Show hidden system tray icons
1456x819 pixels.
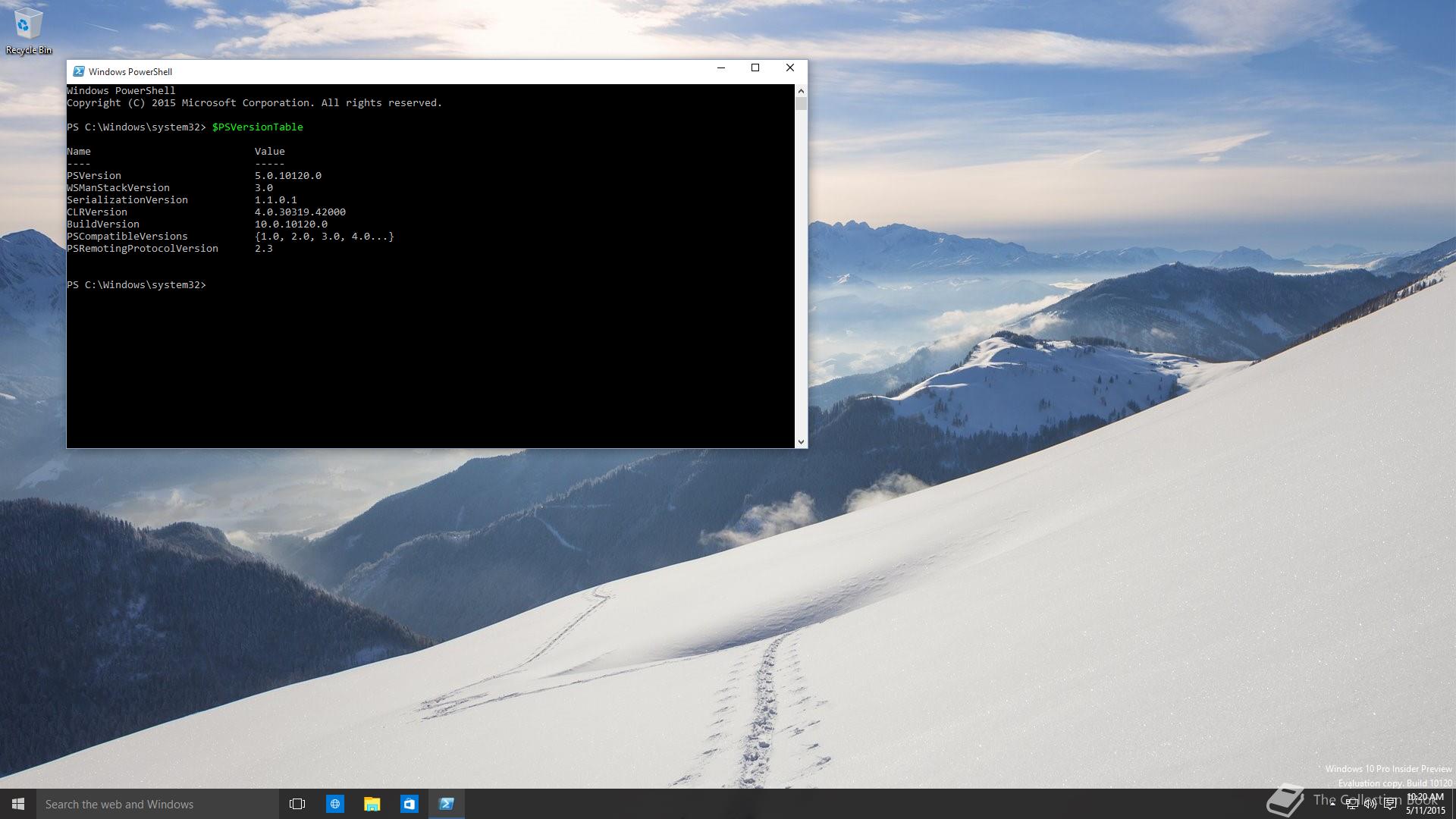(1332, 804)
